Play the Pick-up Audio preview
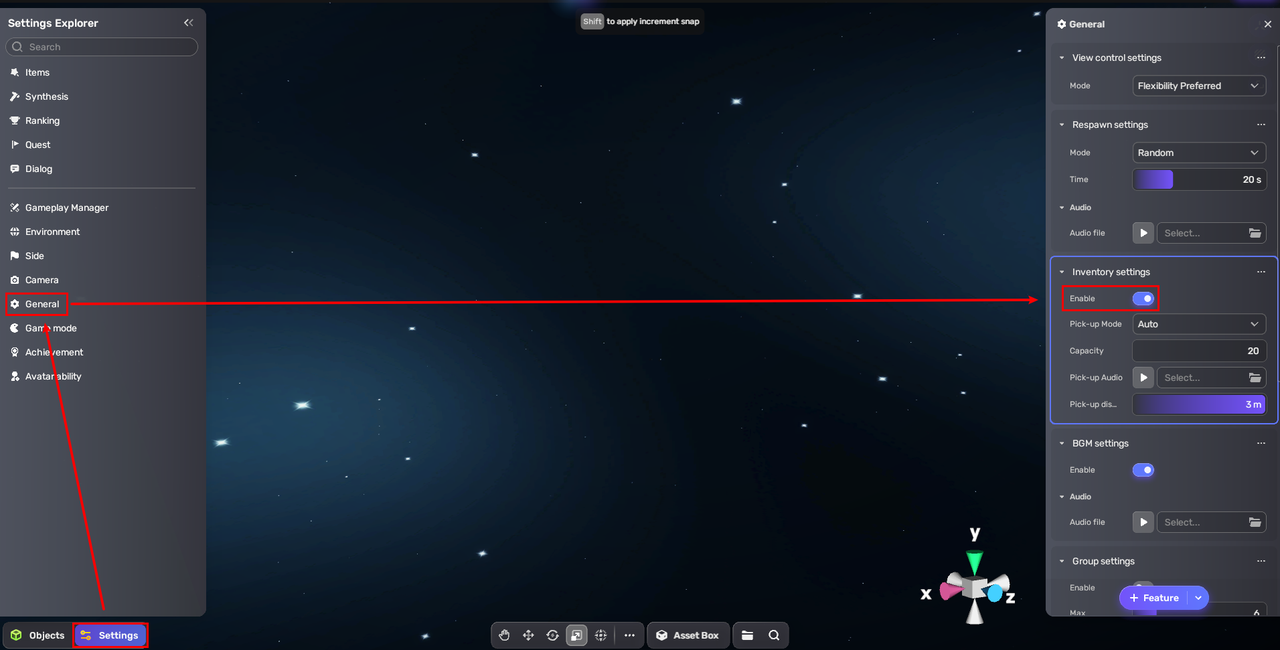This screenshot has height=650, width=1280. tap(1143, 378)
